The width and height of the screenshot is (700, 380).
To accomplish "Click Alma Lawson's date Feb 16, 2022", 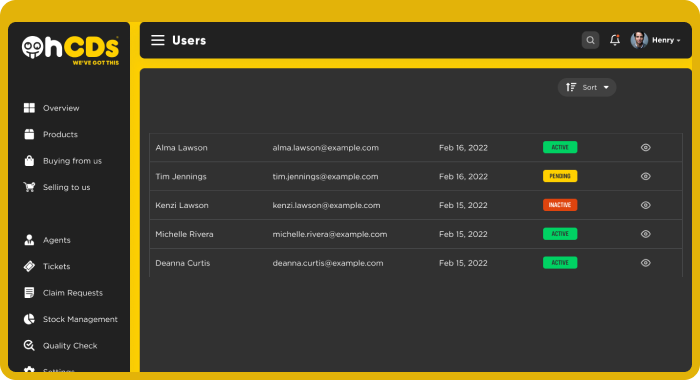I will click(463, 148).
